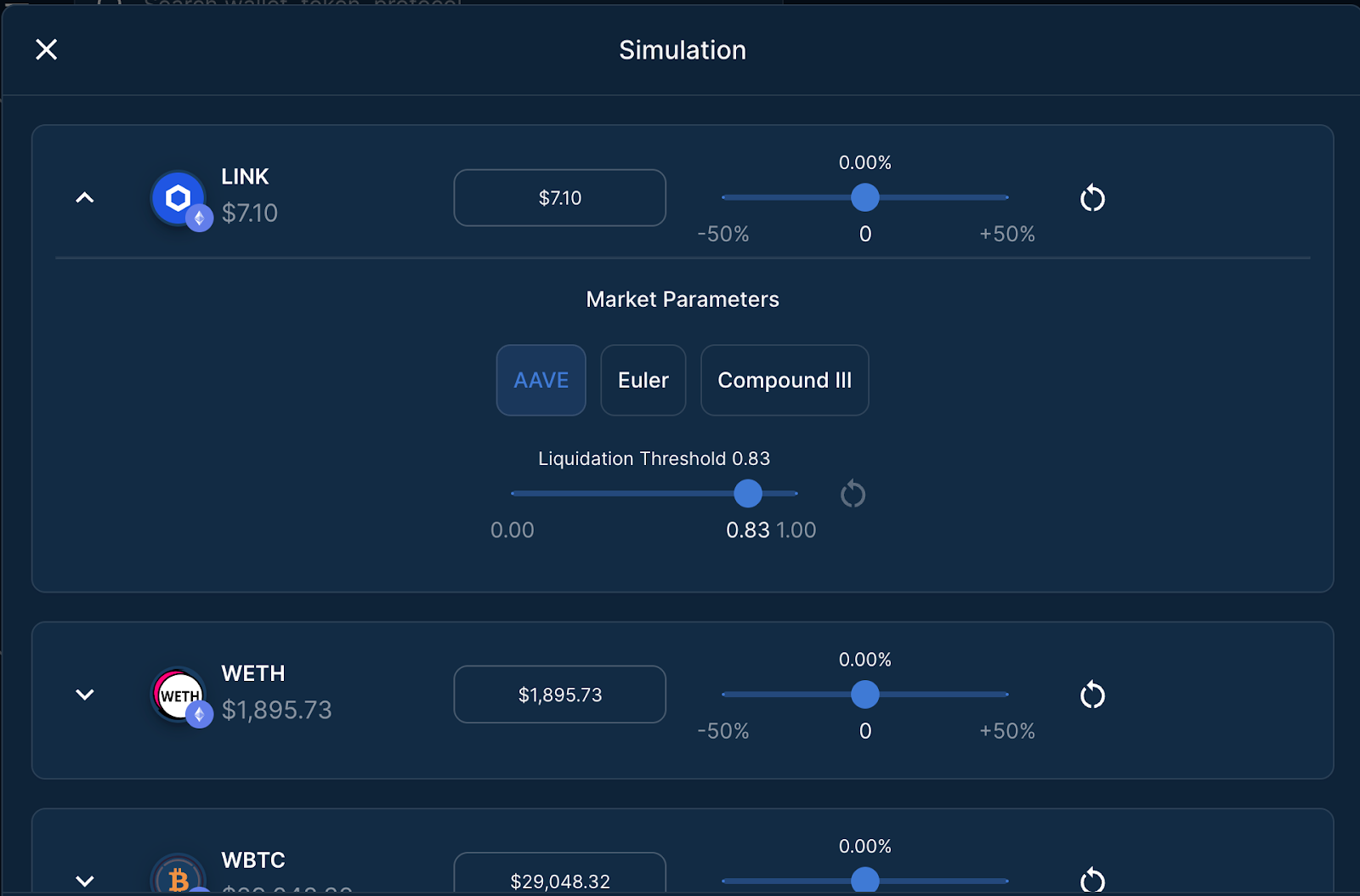This screenshot has width=1360, height=896.
Task: Click the 1.00 maximum threshold label
Action: tap(796, 530)
